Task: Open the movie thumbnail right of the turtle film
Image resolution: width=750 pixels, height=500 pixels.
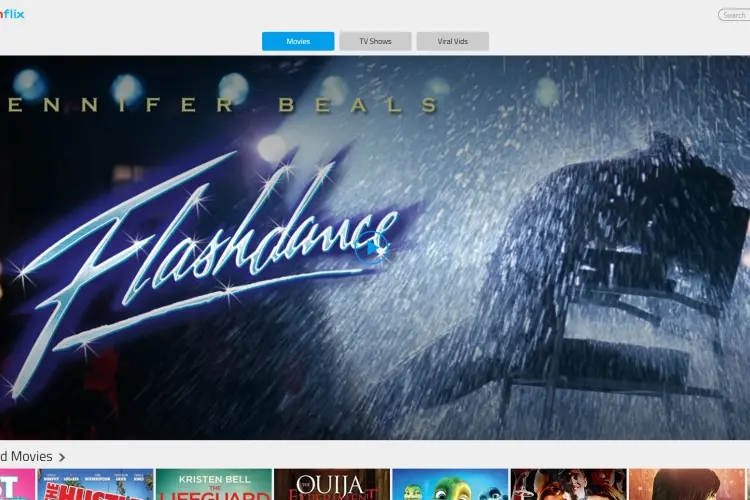Action: pyautogui.click(x=568, y=484)
